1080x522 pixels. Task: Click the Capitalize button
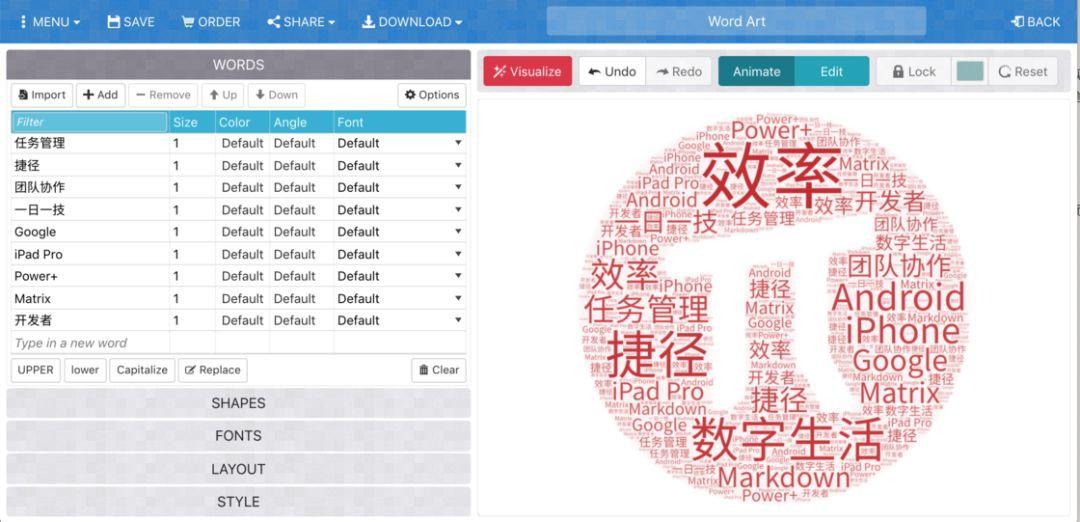click(x=142, y=370)
